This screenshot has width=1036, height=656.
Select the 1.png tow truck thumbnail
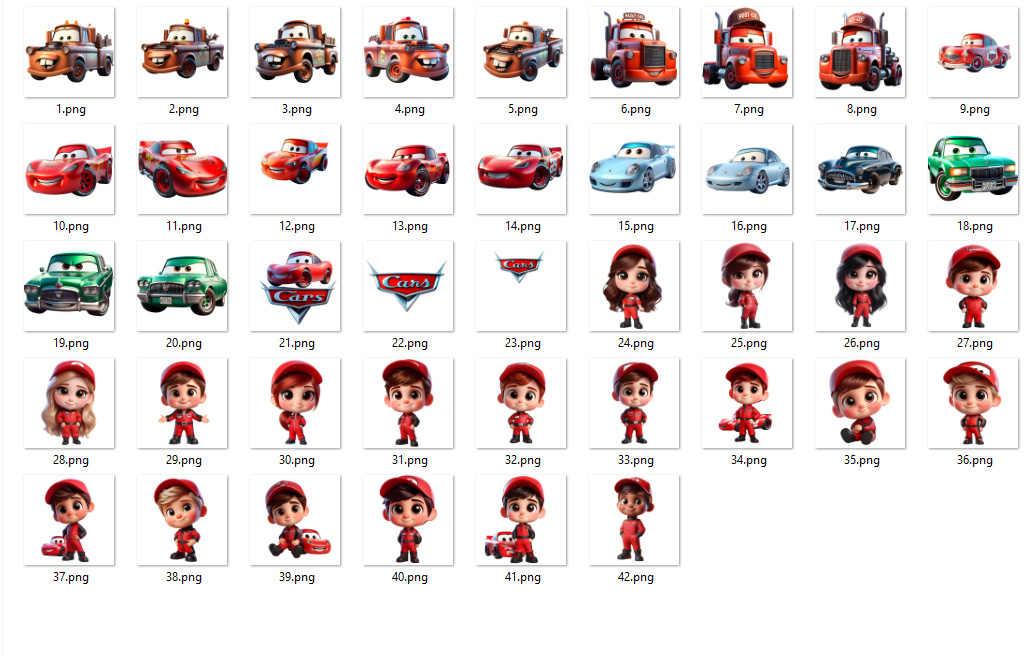pyautogui.click(x=69, y=52)
